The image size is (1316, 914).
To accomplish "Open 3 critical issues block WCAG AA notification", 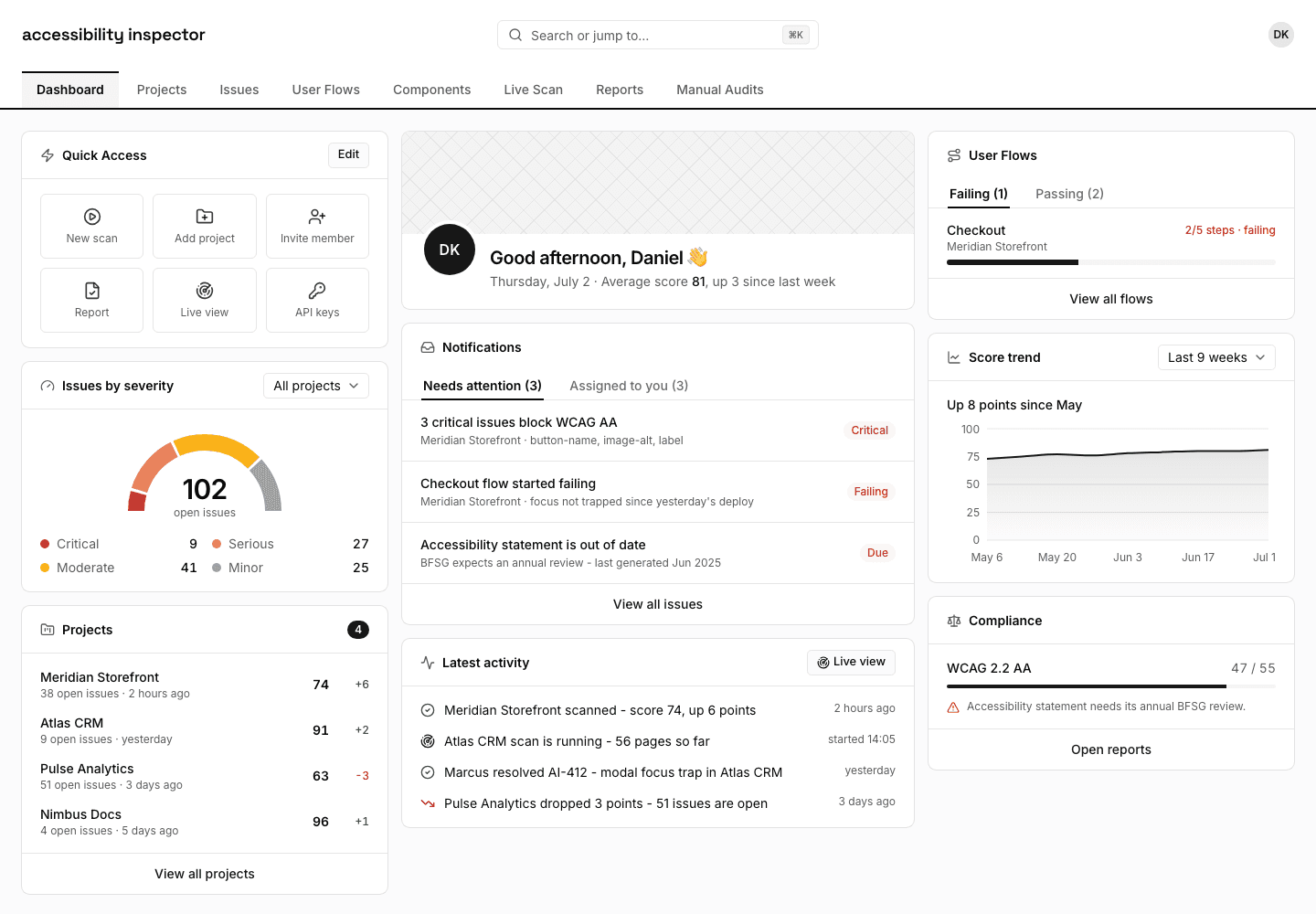I will [658, 430].
